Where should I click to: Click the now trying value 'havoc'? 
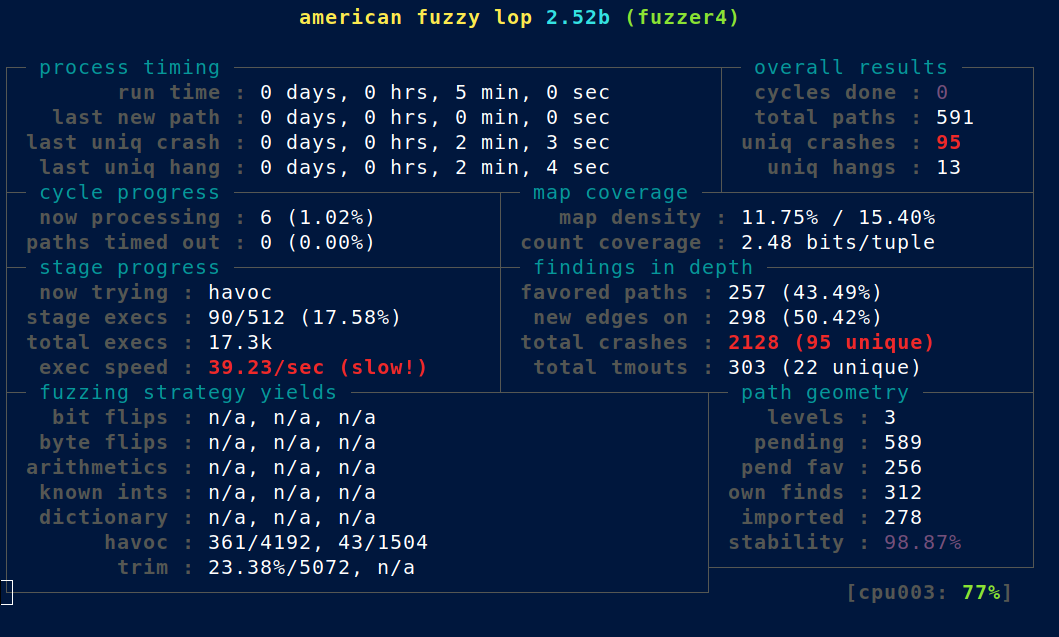tap(240, 292)
